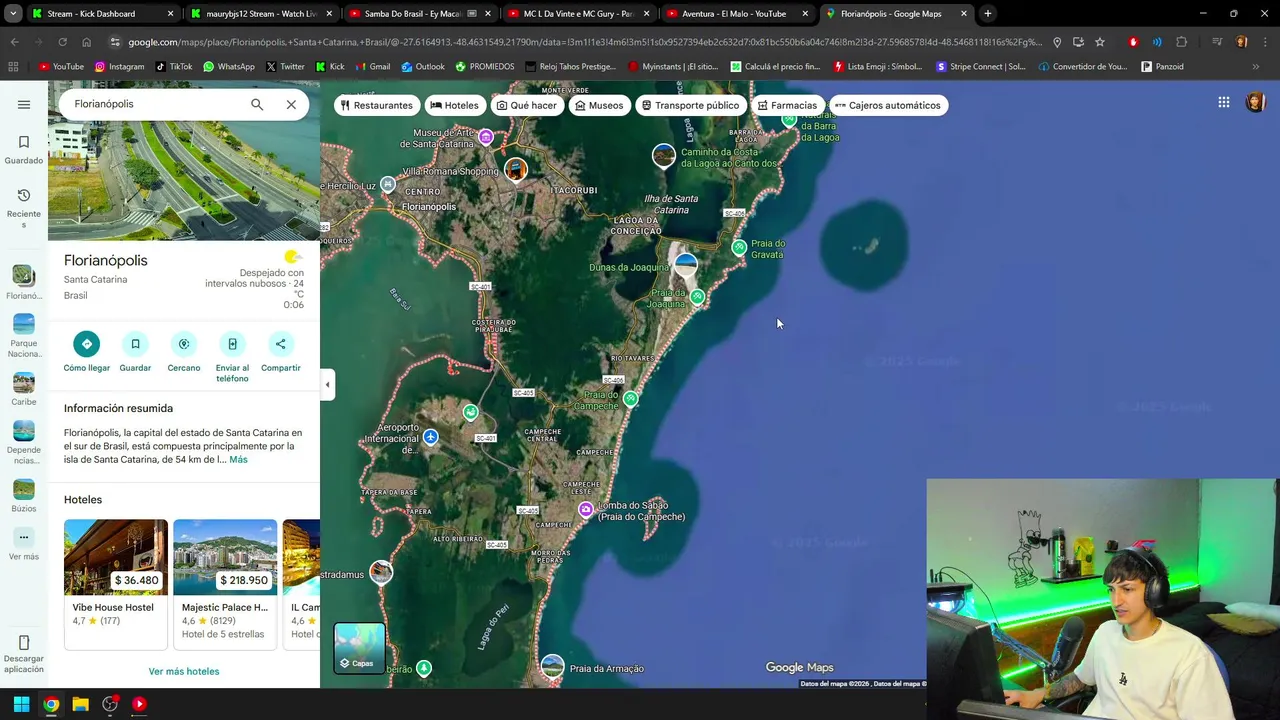Click the Praia do Campeche pin
Viewport: 1280px width, 720px height.
(630, 399)
